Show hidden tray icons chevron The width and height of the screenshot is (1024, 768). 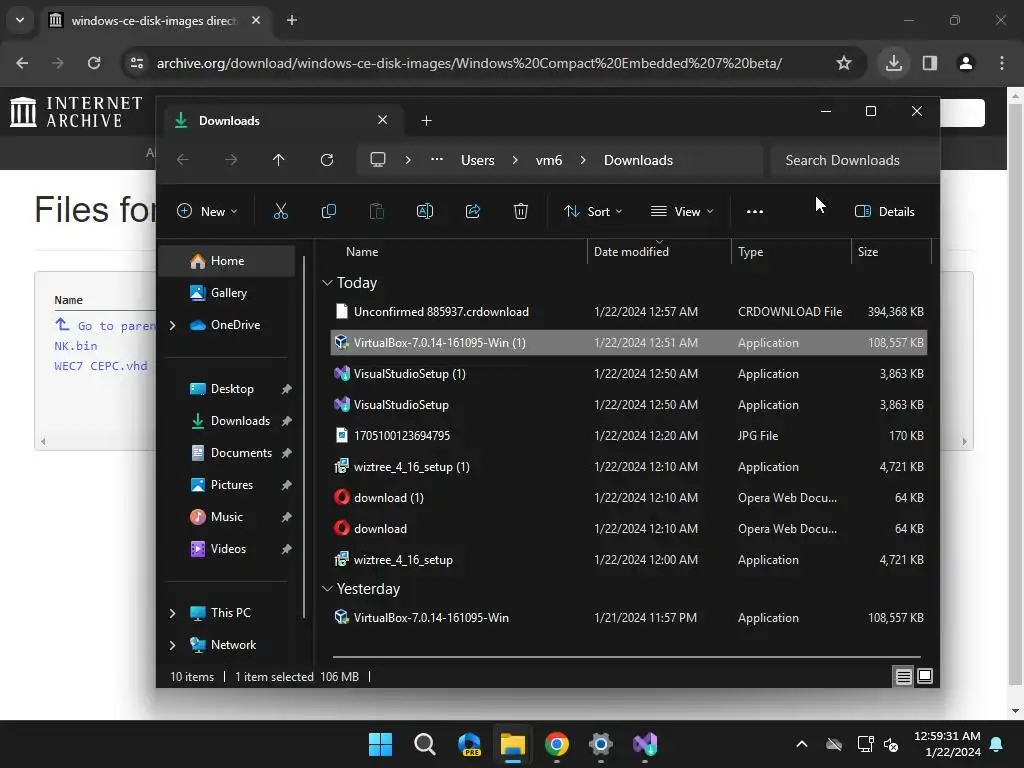tap(802, 744)
